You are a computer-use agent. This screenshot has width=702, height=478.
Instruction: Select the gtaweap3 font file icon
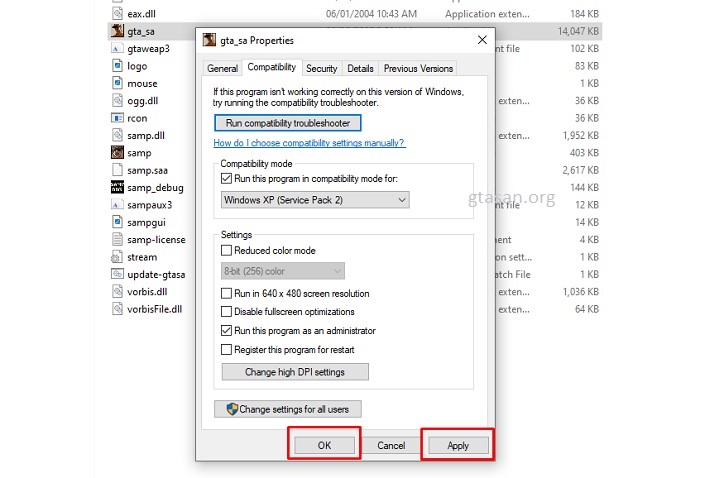coord(117,48)
